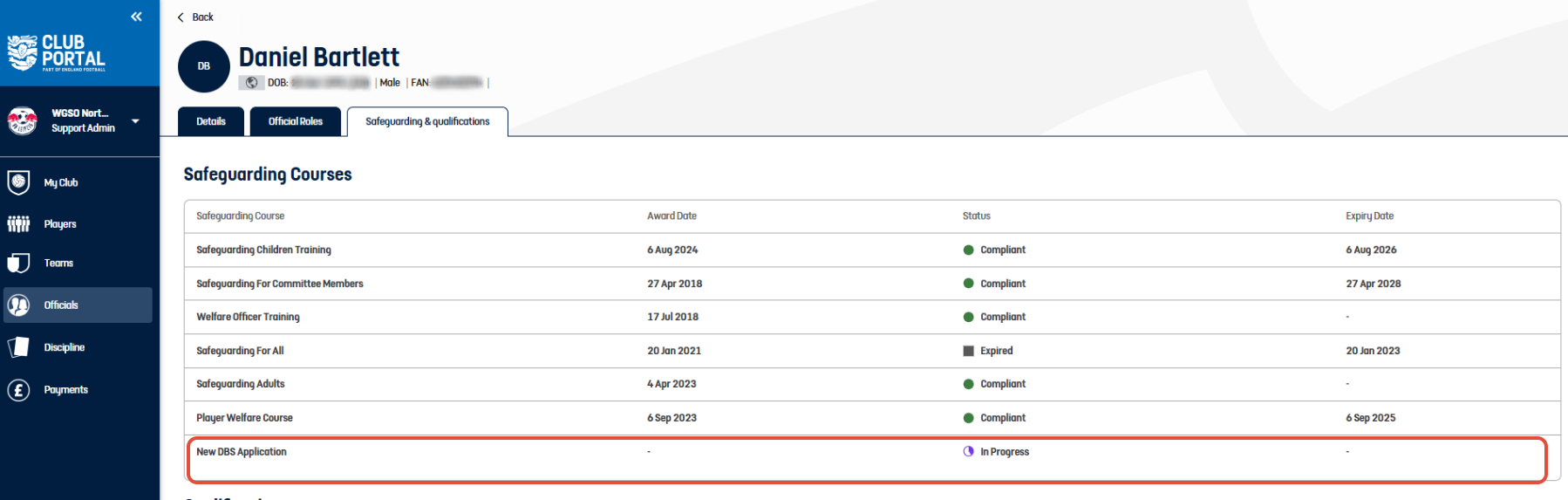Click green Compliant icon for Welfare Officer Training
The height and width of the screenshot is (500, 1568).
(968, 317)
